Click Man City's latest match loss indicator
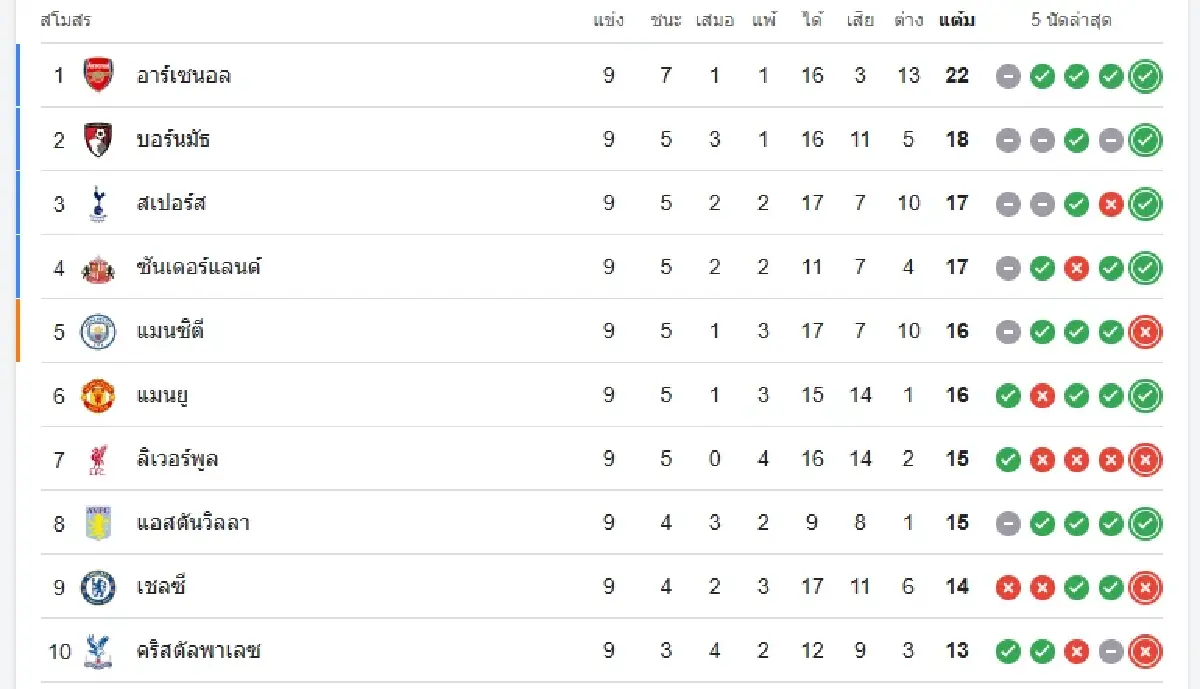1200x689 pixels. (1145, 332)
